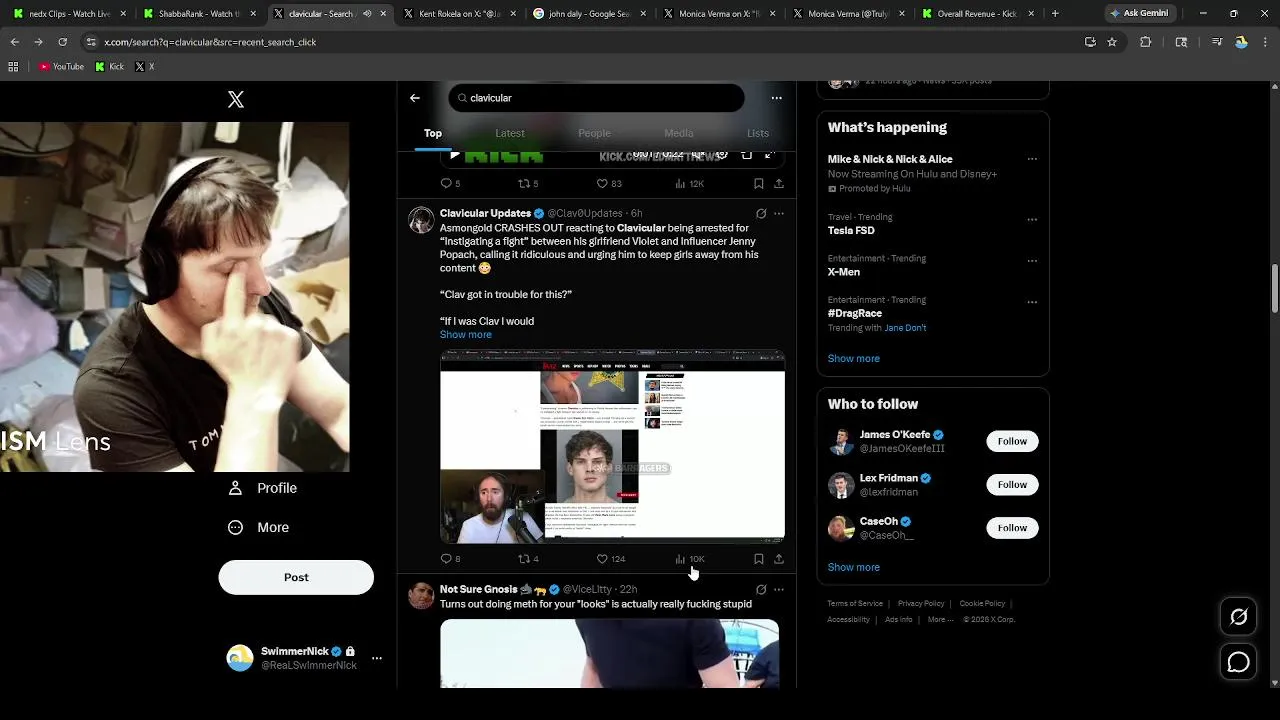Open Grok floating button
This screenshot has width=1280, height=720.
point(1238,617)
